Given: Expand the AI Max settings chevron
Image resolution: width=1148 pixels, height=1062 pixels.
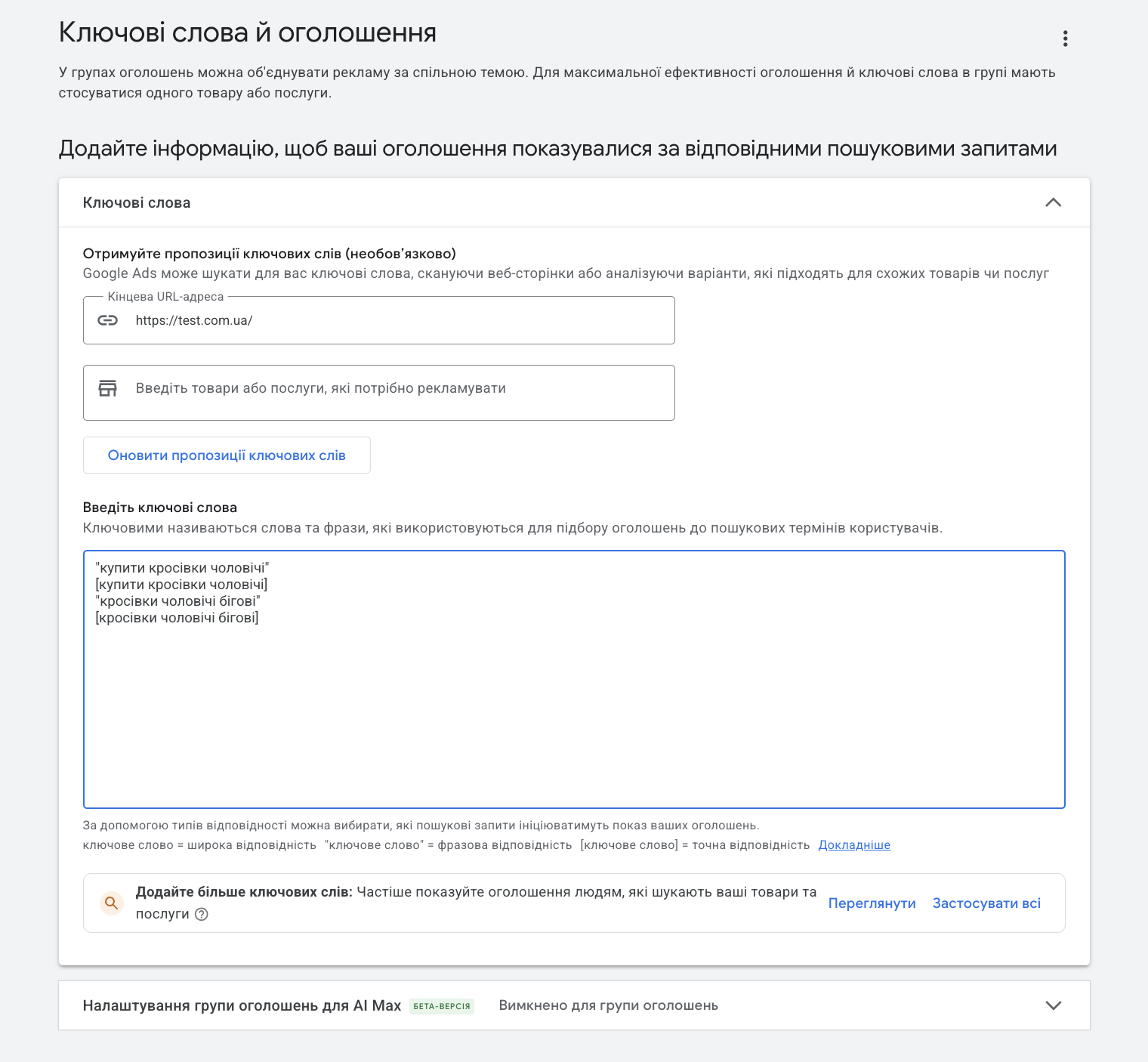Looking at the screenshot, I should point(1053,1005).
